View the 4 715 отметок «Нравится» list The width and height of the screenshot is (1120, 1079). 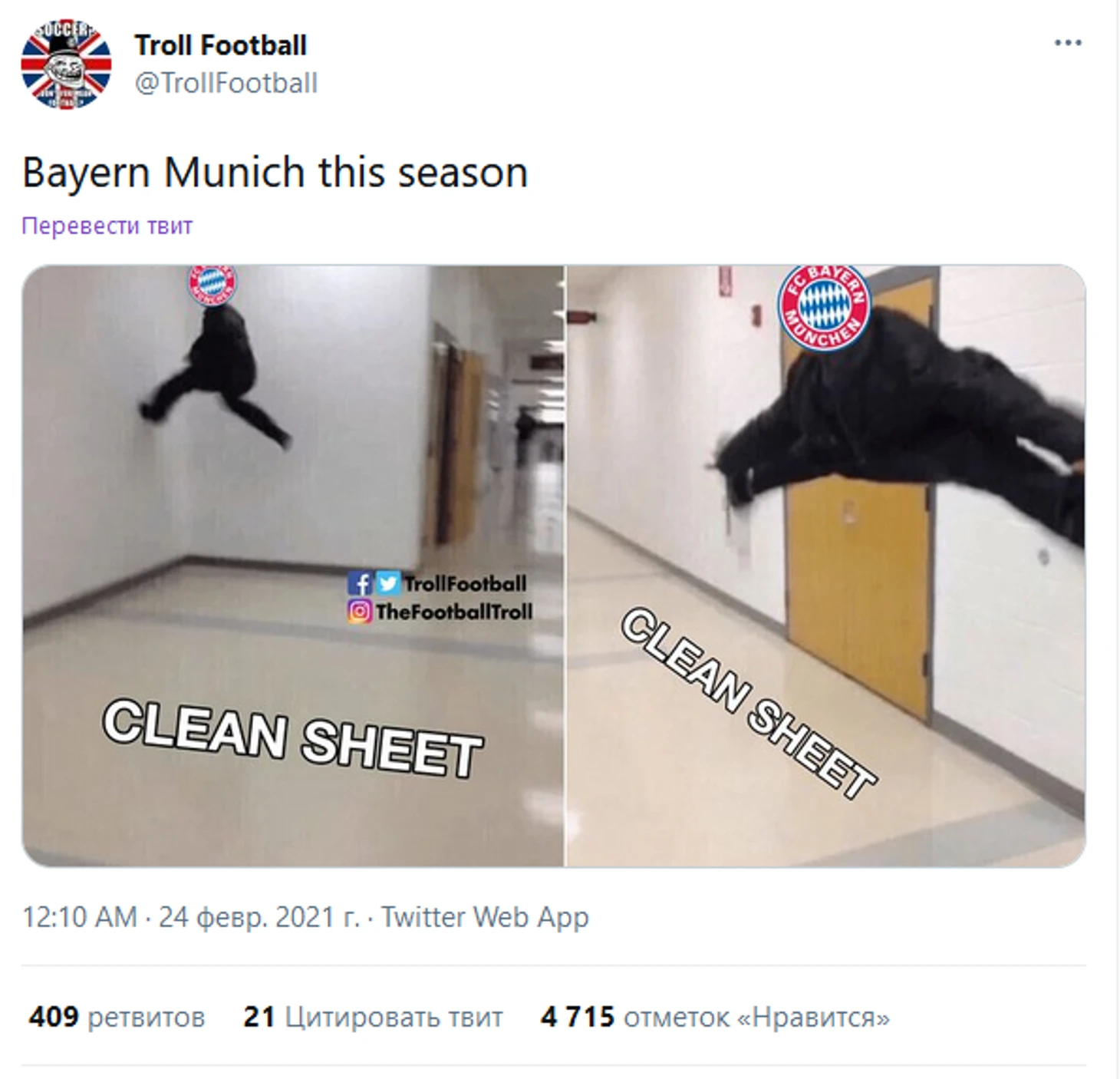715,1017
